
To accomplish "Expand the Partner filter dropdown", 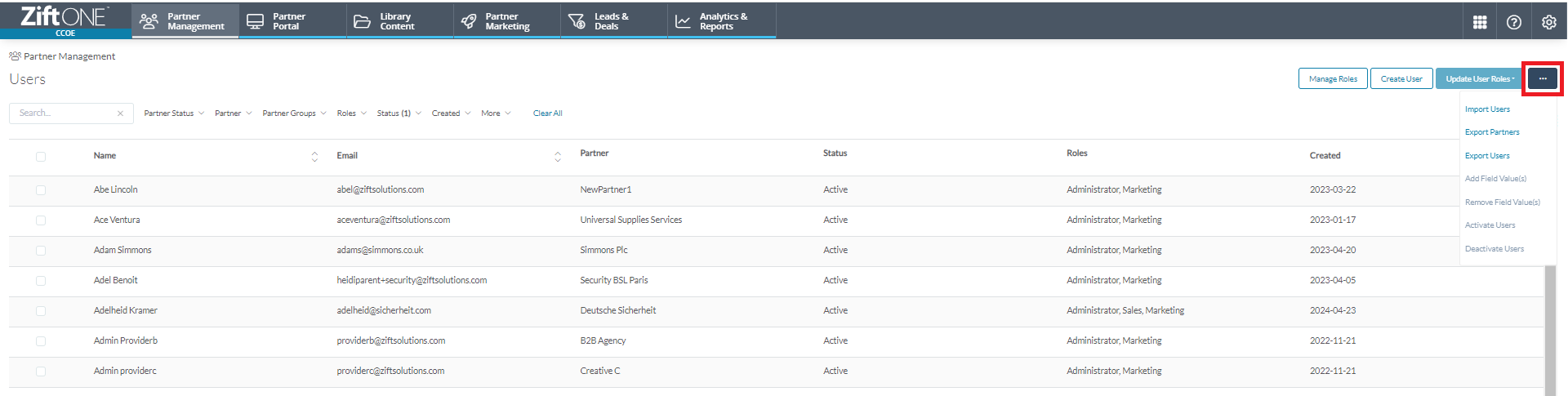I will click(234, 113).
